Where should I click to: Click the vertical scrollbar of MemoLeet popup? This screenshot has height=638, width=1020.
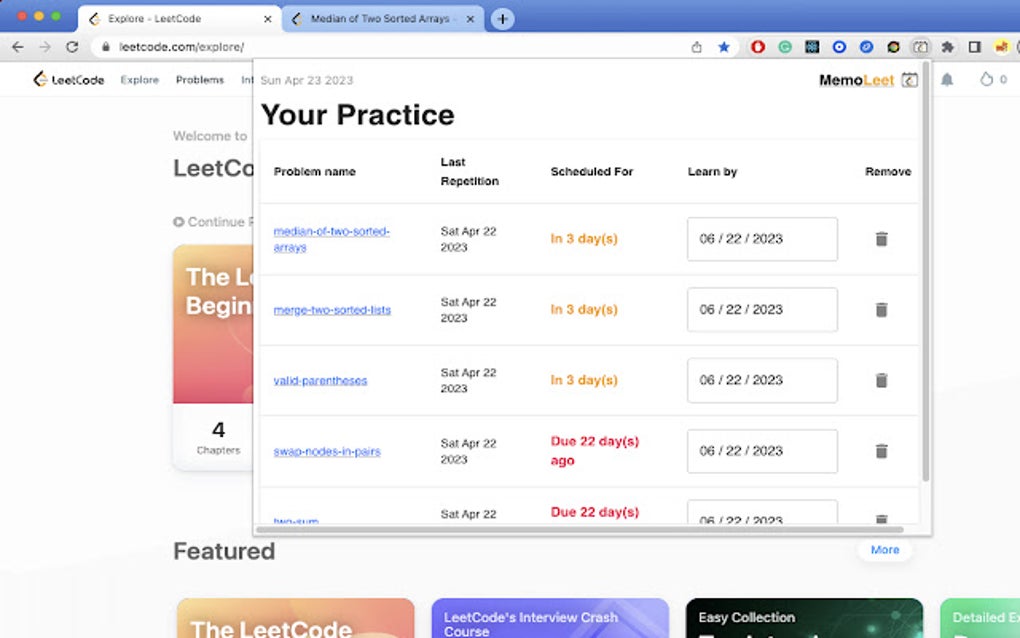(925, 272)
